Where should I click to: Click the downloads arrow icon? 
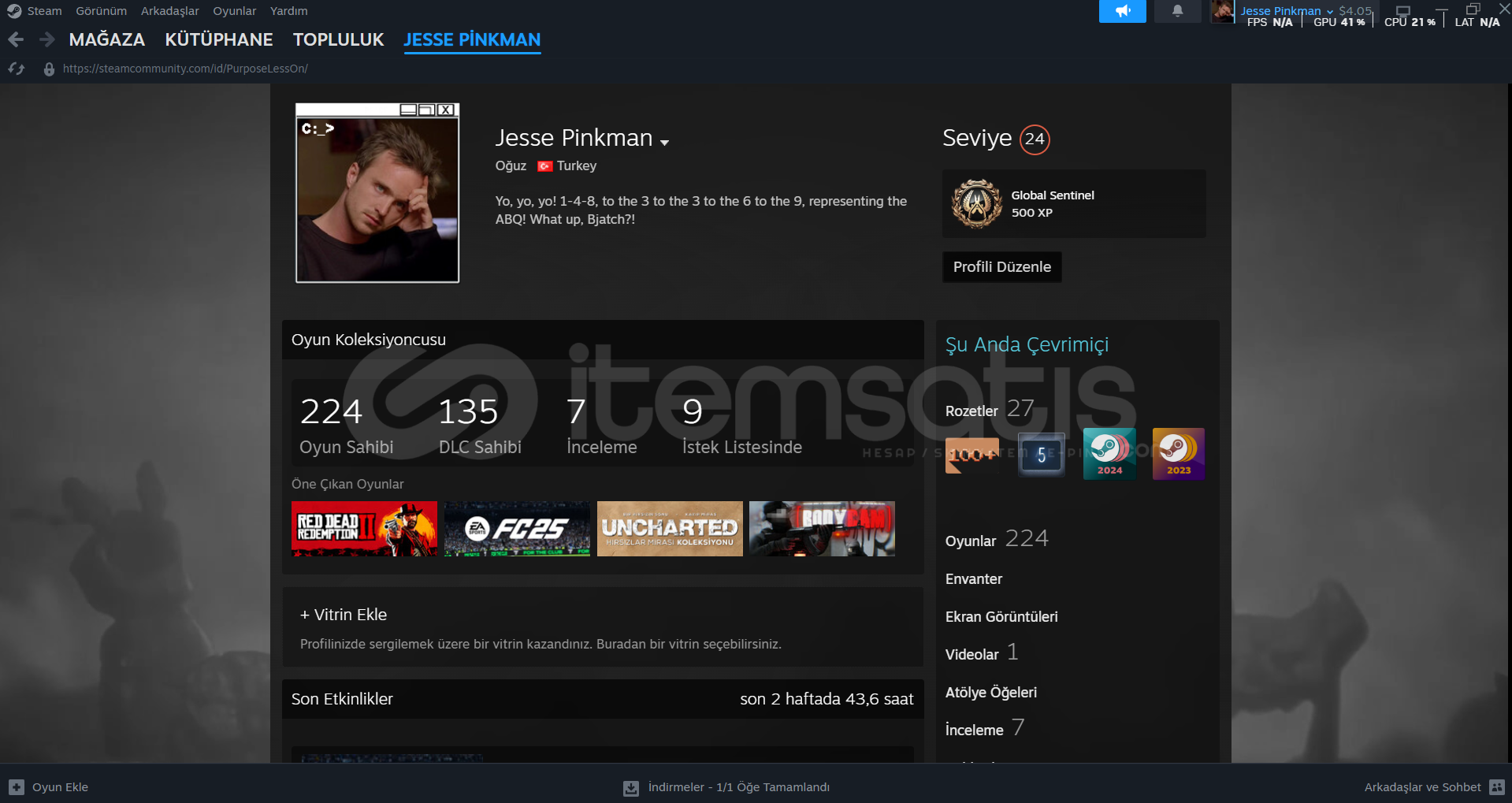tap(631, 788)
